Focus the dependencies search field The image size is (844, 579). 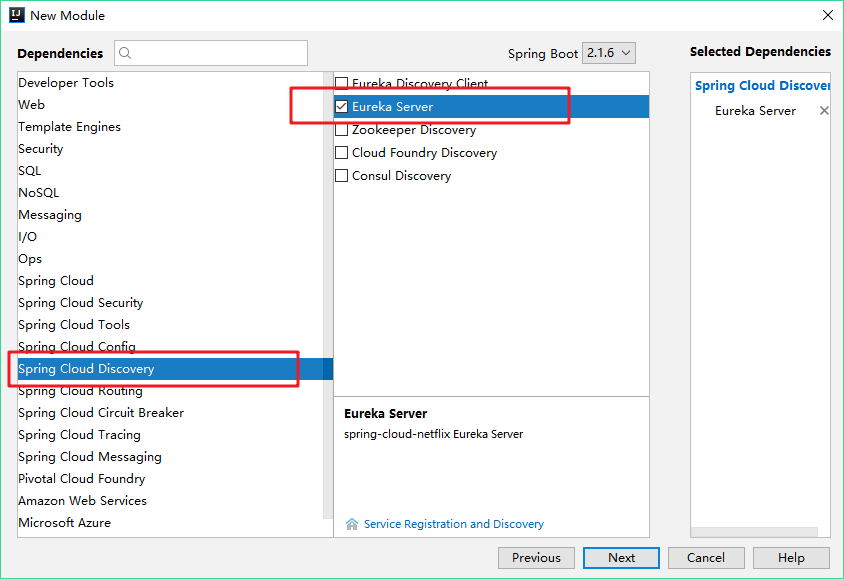tap(211, 53)
